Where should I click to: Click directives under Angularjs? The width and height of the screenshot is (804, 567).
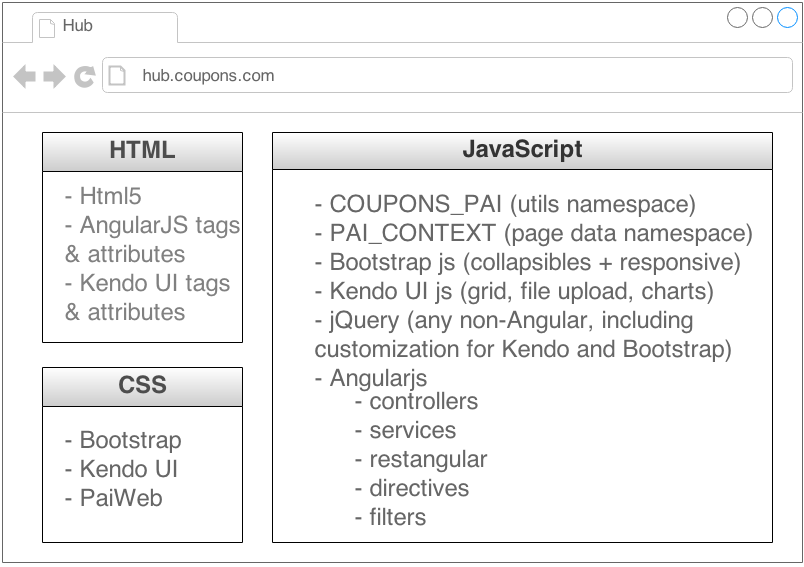pos(412,488)
